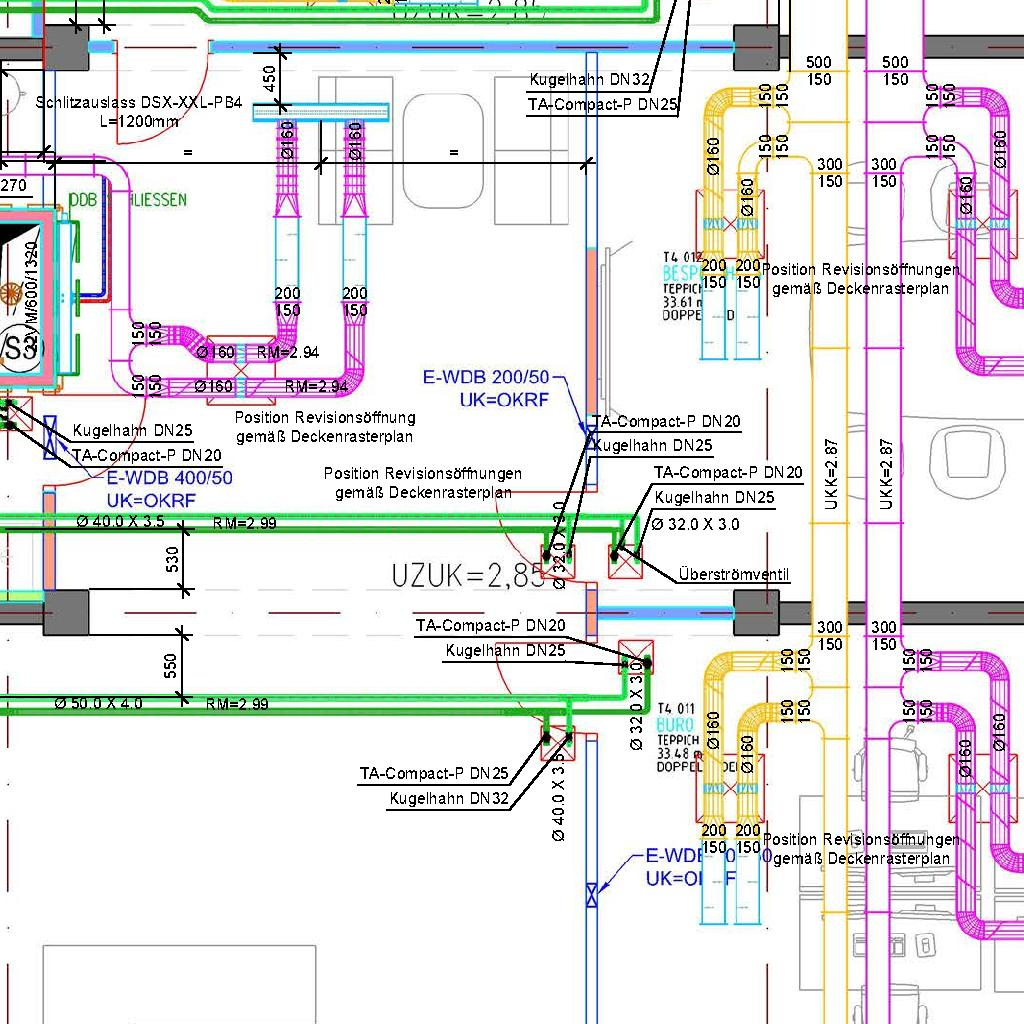Click the Schlitzauslass DSX-XXL-PB4 label
The width and height of the screenshot is (1024, 1024).
[x=139, y=102]
